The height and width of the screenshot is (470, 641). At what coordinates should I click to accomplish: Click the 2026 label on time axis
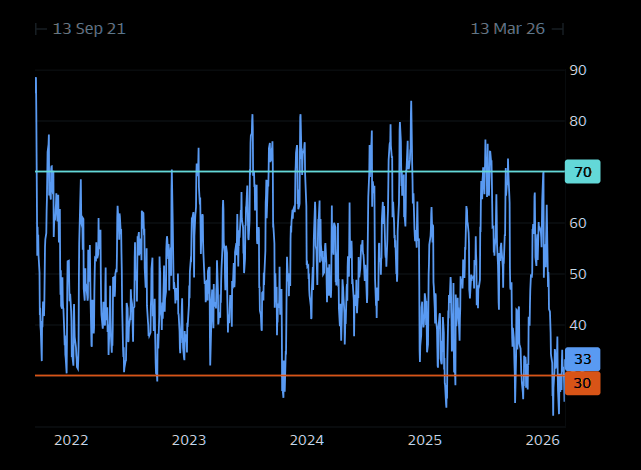542,440
